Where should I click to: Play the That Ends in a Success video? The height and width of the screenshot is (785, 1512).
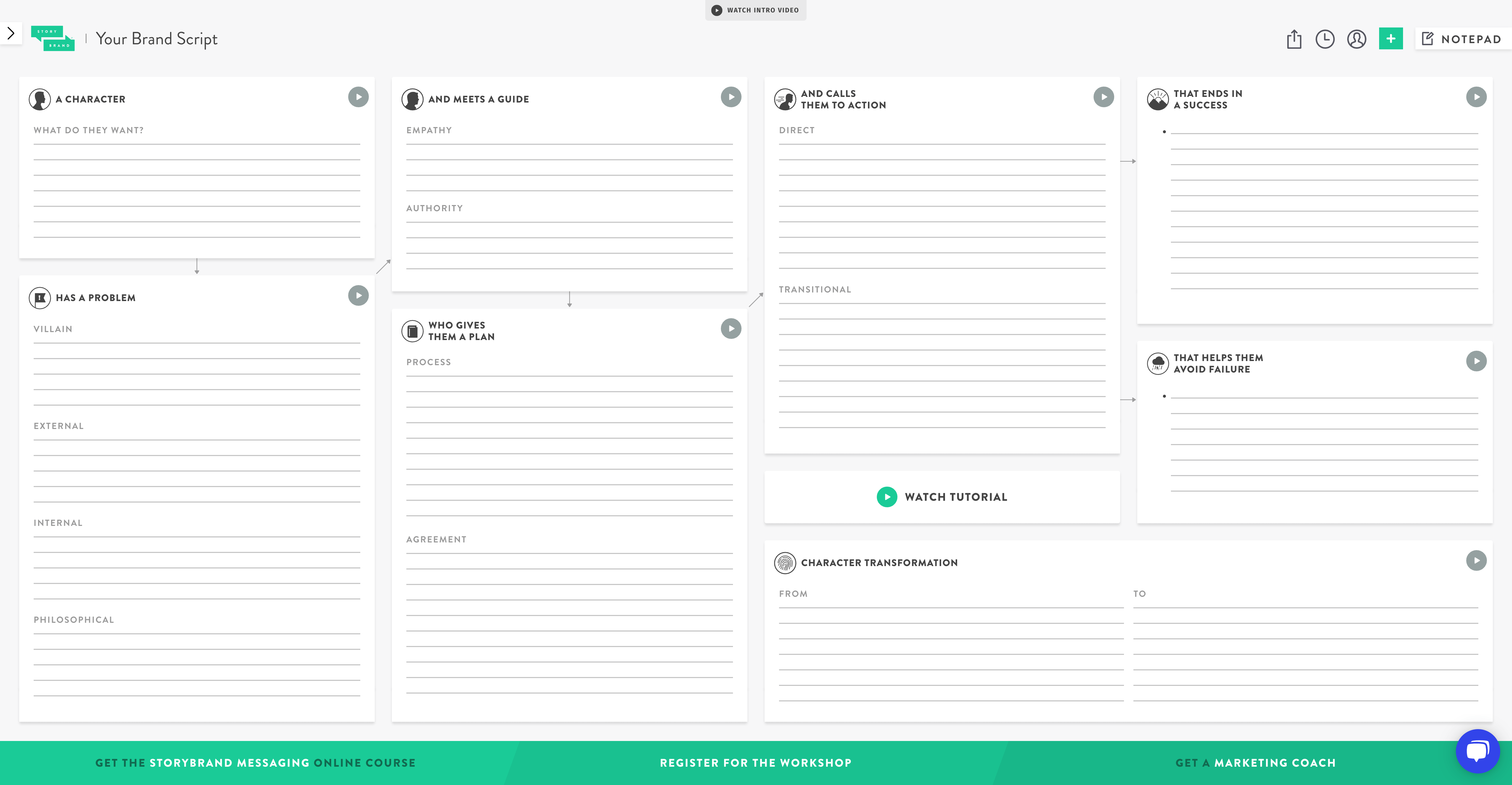point(1477,96)
